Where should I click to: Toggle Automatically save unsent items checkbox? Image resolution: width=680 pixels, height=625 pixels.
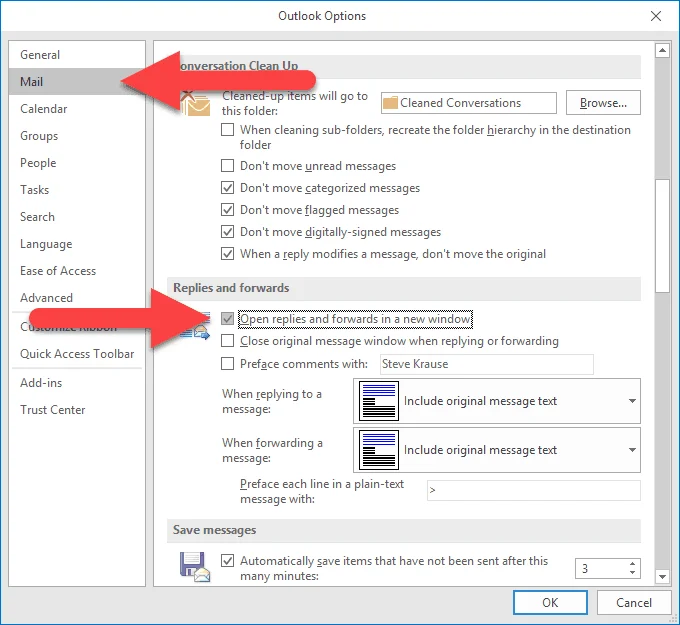click(227, 560)
